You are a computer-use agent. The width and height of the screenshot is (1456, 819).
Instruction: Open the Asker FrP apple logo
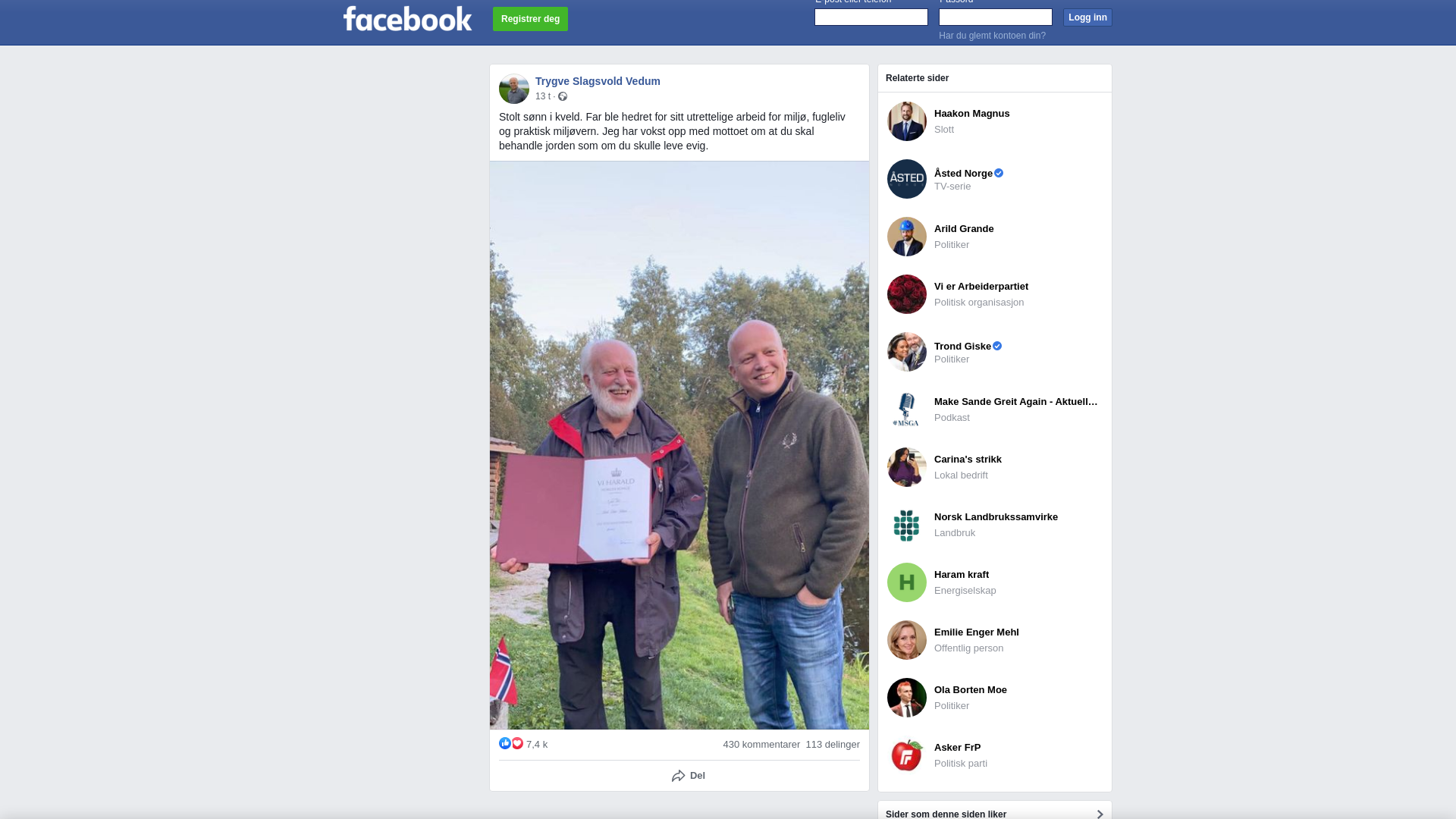pyautogui.click(x=907, y=755)
